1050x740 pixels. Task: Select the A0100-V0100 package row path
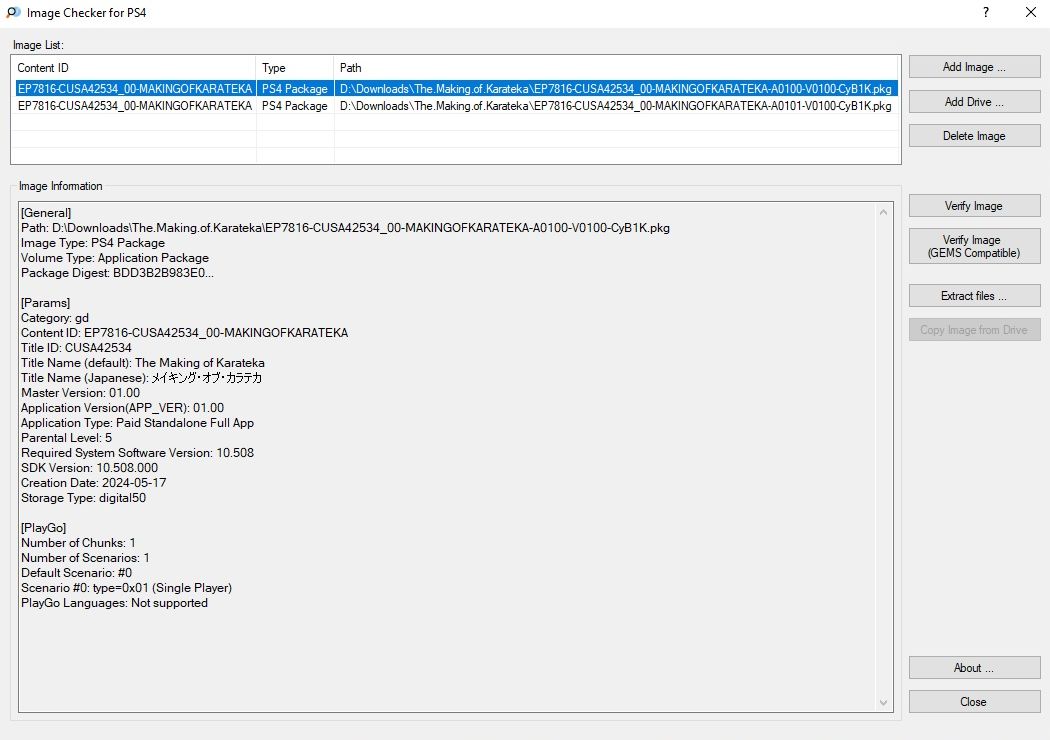pos(615,88)
